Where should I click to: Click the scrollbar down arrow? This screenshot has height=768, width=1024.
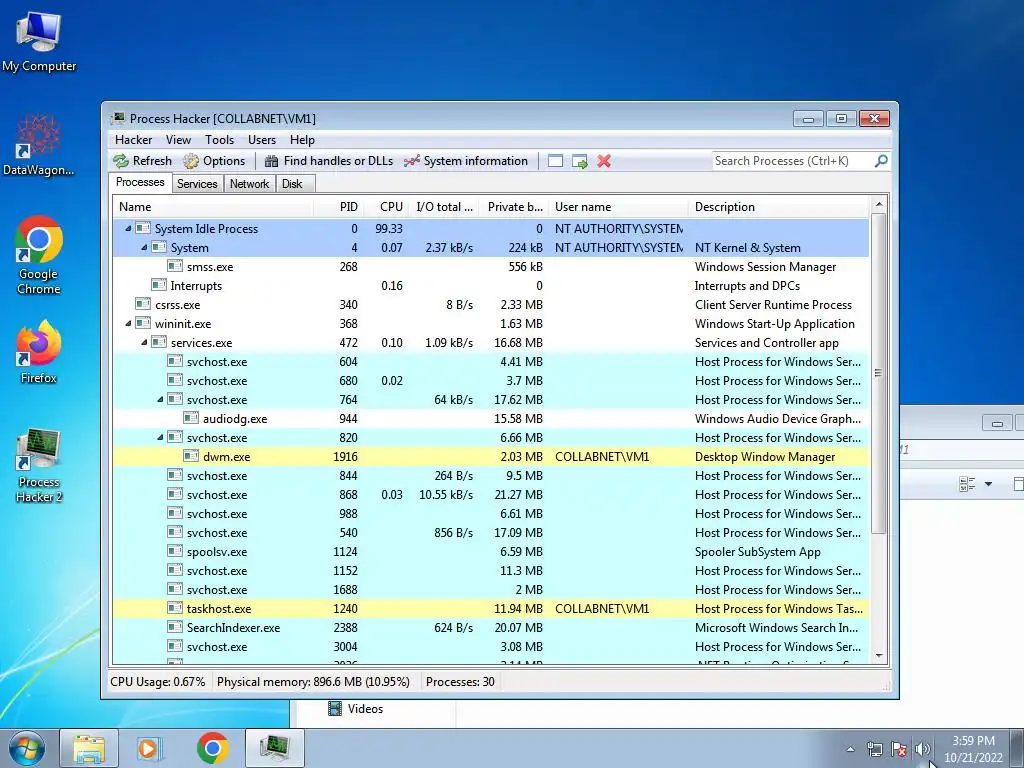879,656
